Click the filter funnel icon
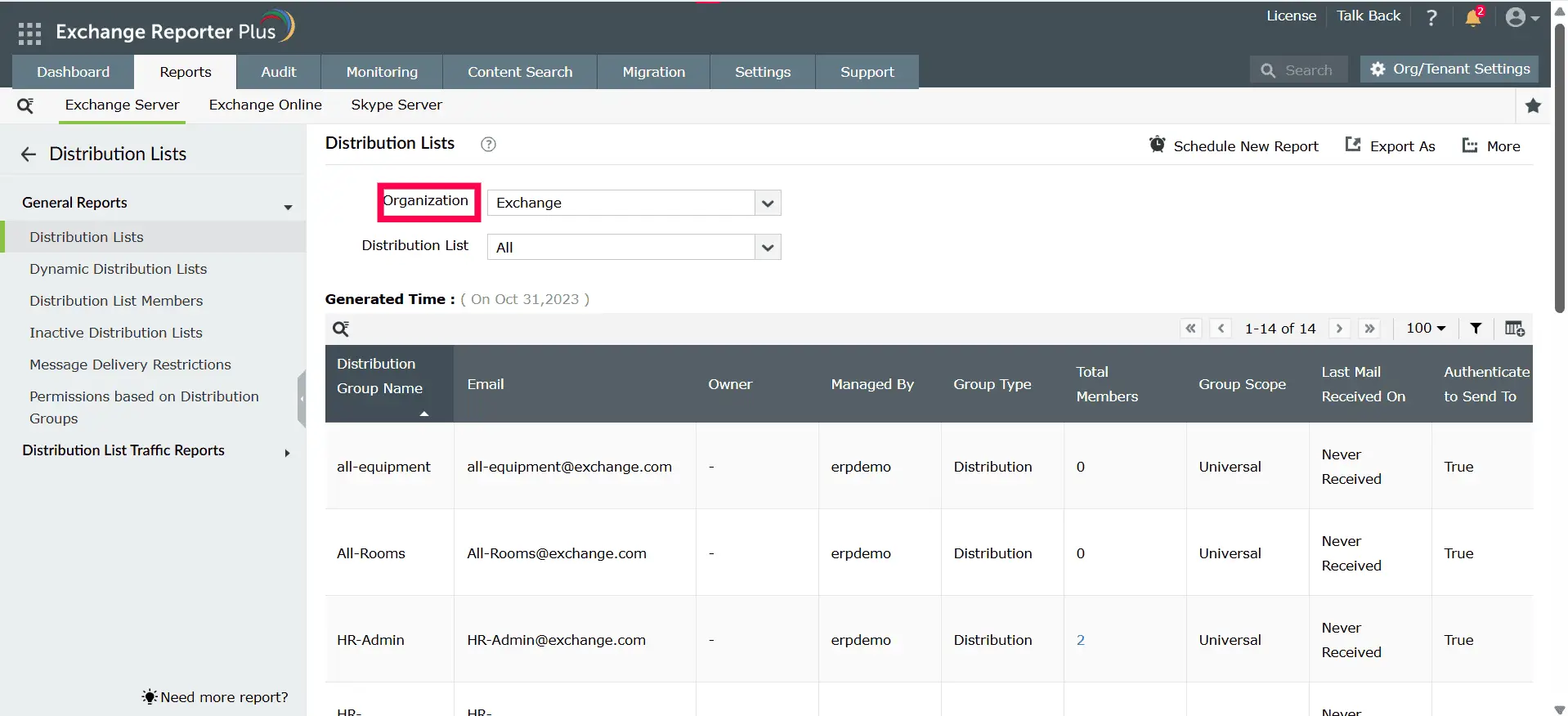 (x=1476, y=329)
